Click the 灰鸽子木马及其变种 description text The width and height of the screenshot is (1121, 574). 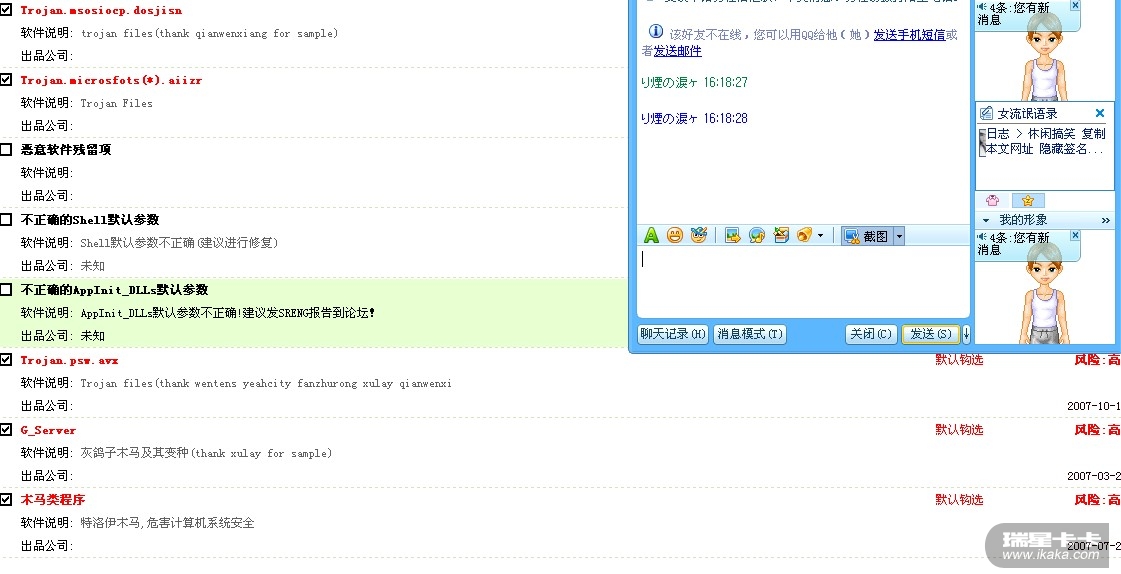click(206, 453)
